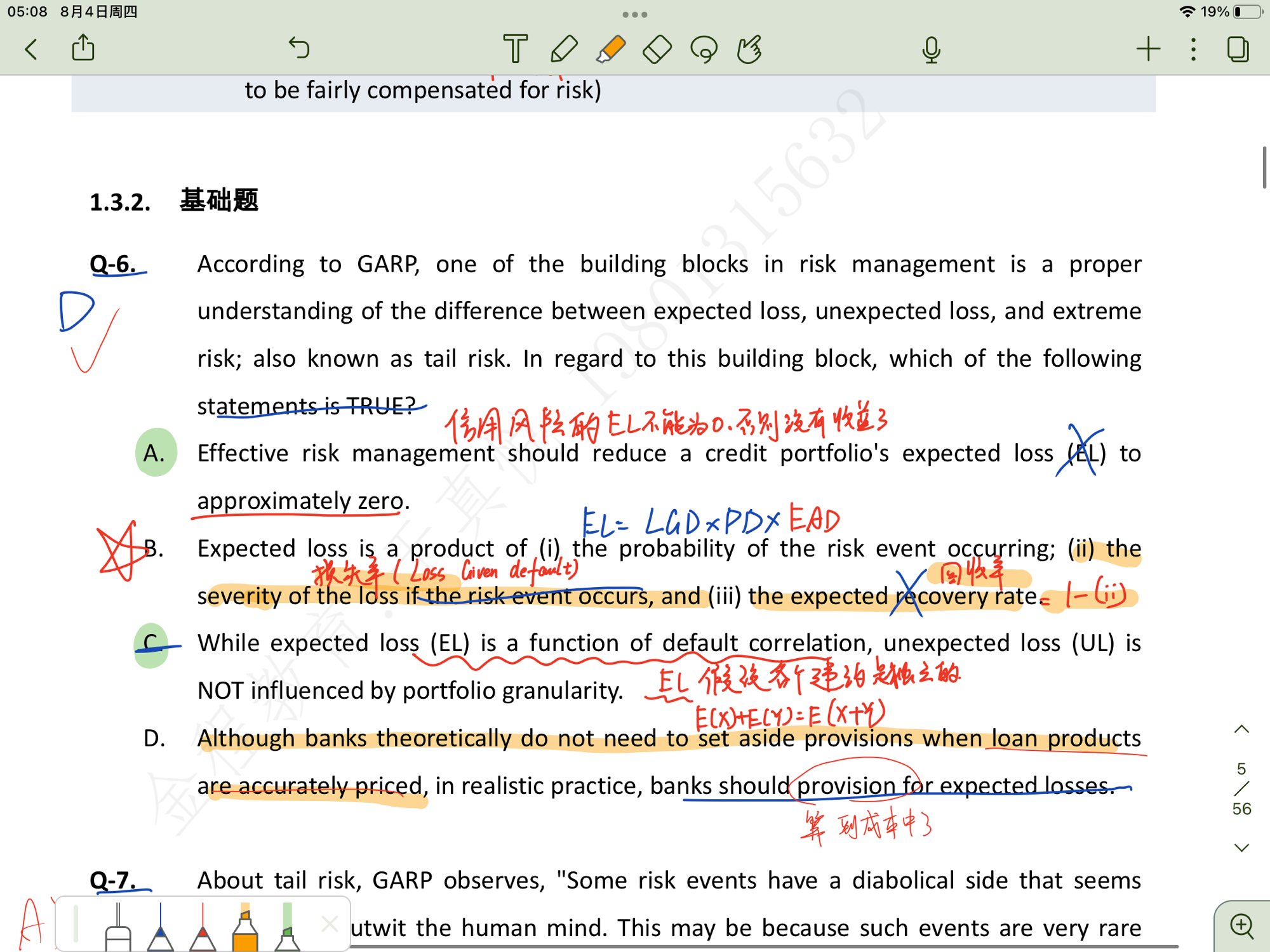Select the Text tool

pos(515,49)
